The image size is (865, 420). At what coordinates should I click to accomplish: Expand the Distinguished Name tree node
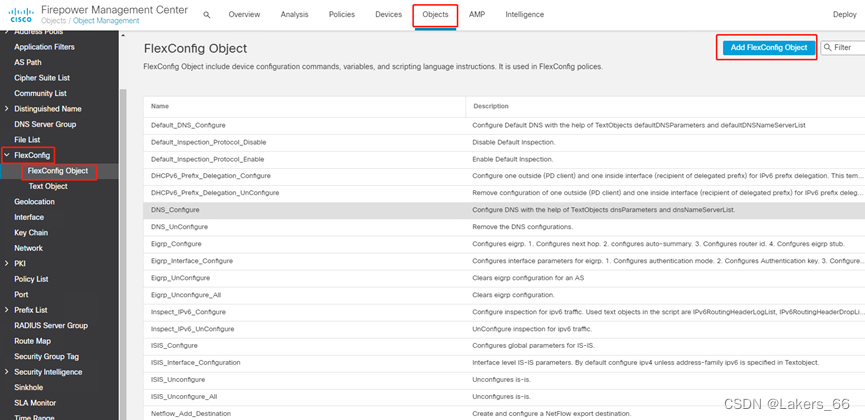click(x=6, y=109)
